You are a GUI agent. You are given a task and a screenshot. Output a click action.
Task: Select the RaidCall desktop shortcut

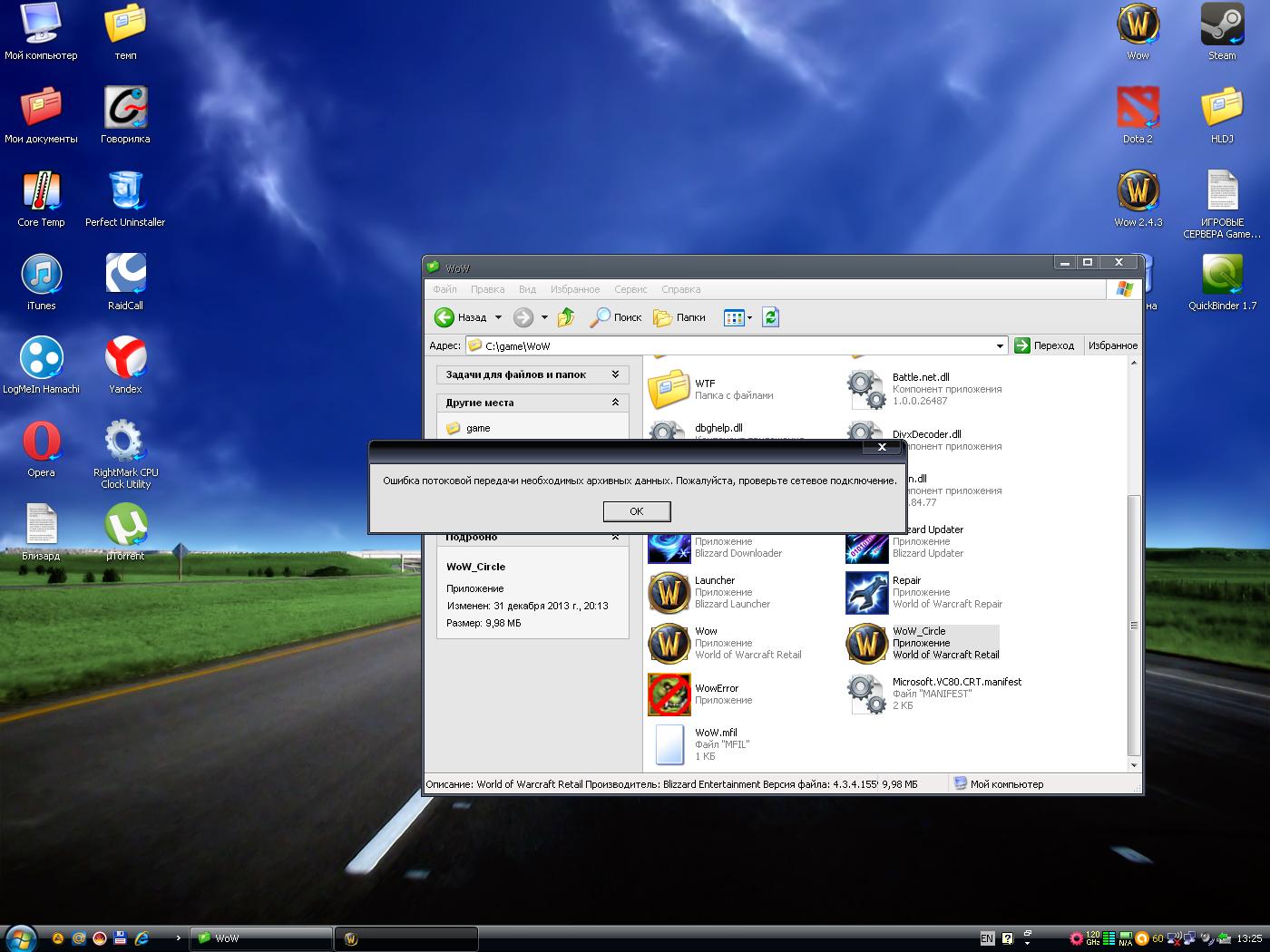click(125, 282)
